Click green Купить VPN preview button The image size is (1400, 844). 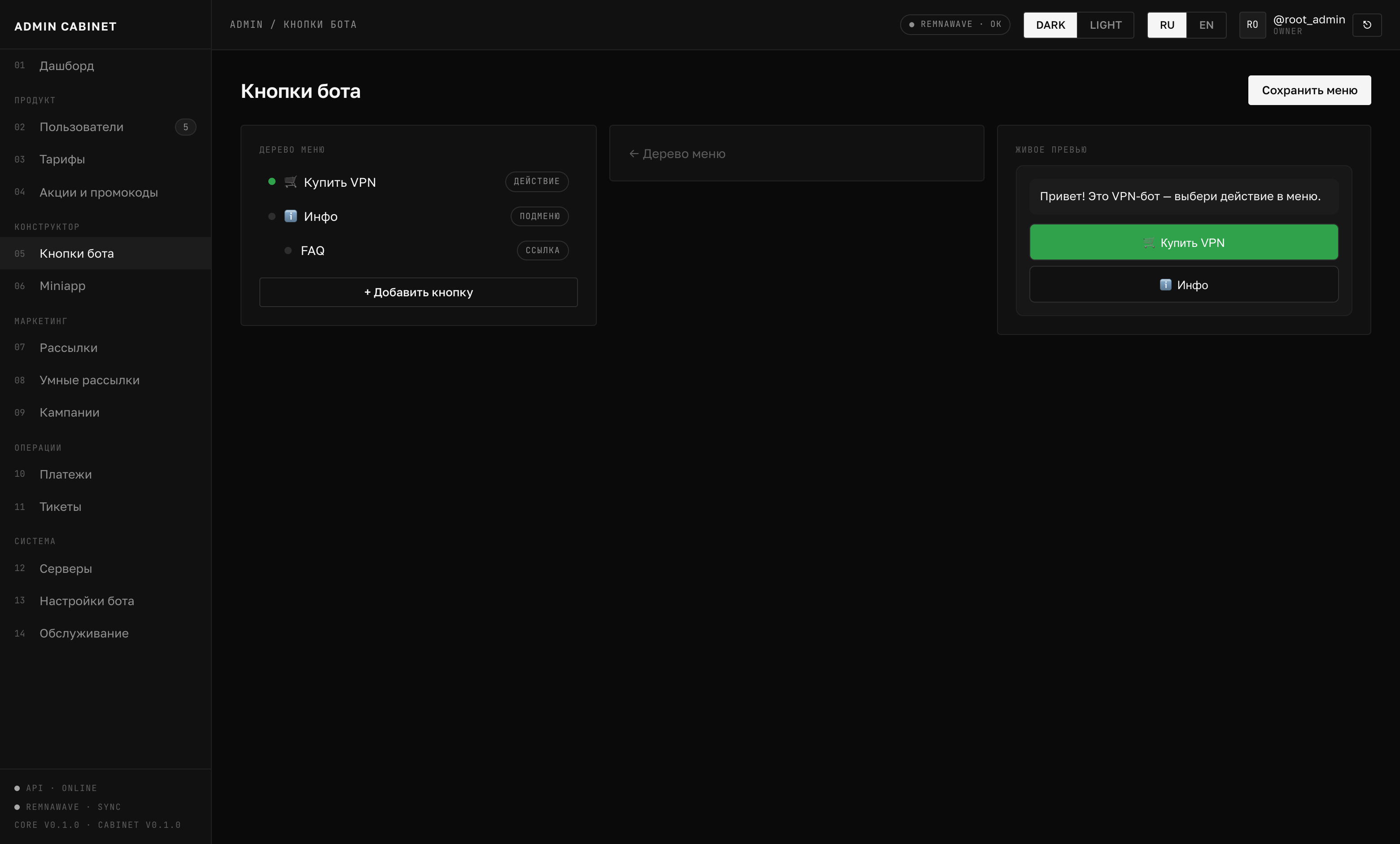pyautogui.click(x=1184, y=242)
